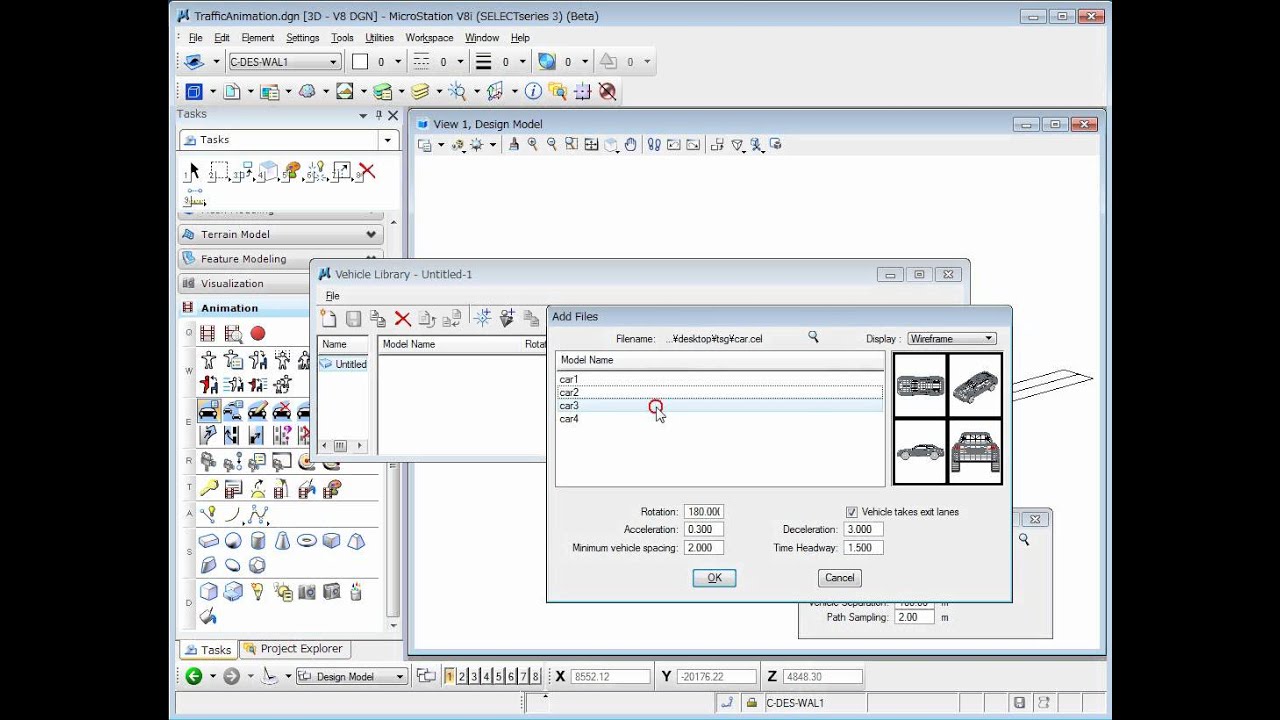Screen dimensions: 1280x720
Task: Click New library icon in Vehicle Library
Action: point(328,318)
